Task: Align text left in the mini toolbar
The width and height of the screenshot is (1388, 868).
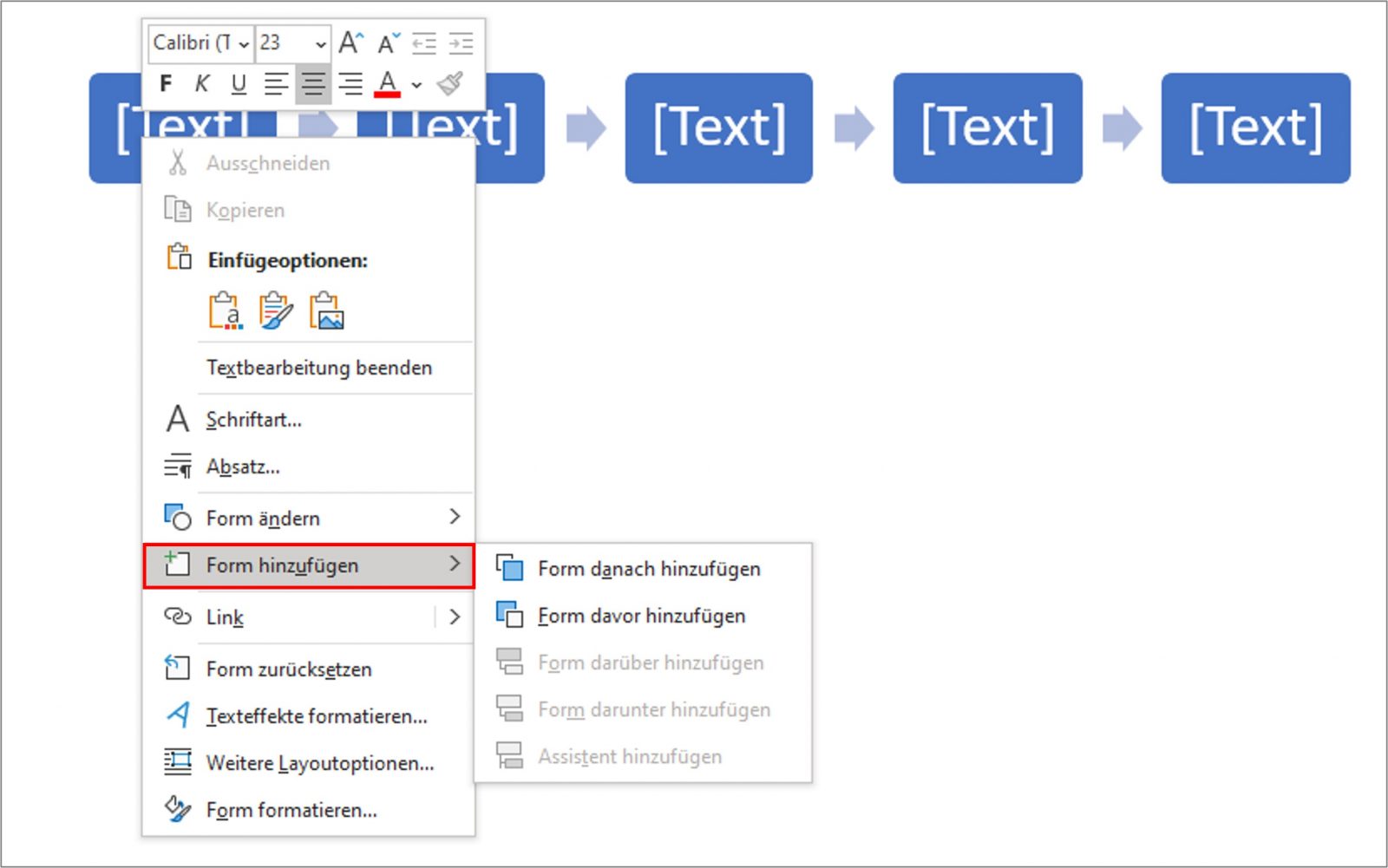Action: point(276,84)
